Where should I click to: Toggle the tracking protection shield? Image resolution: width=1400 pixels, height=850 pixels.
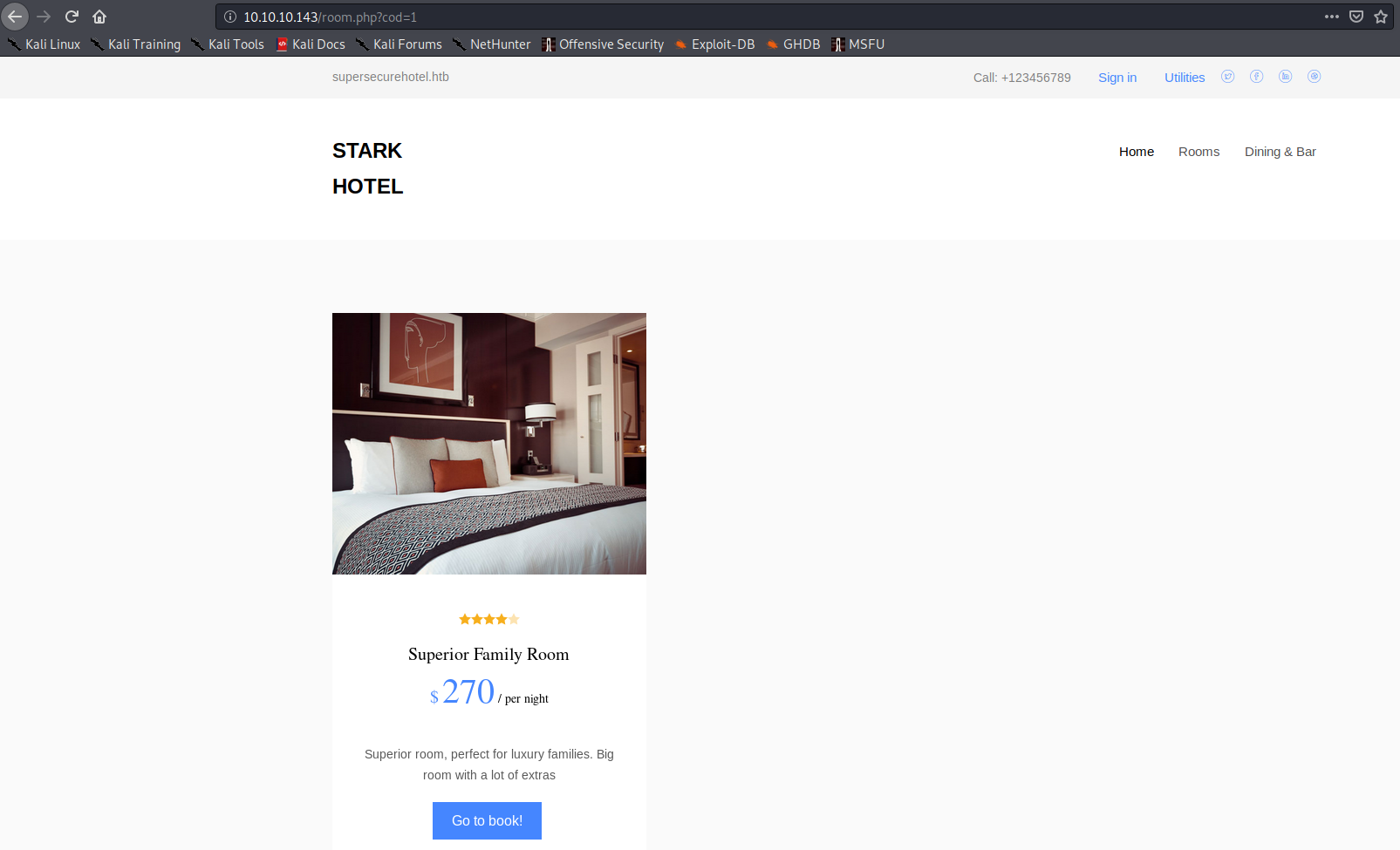(x=1356, y=17)
